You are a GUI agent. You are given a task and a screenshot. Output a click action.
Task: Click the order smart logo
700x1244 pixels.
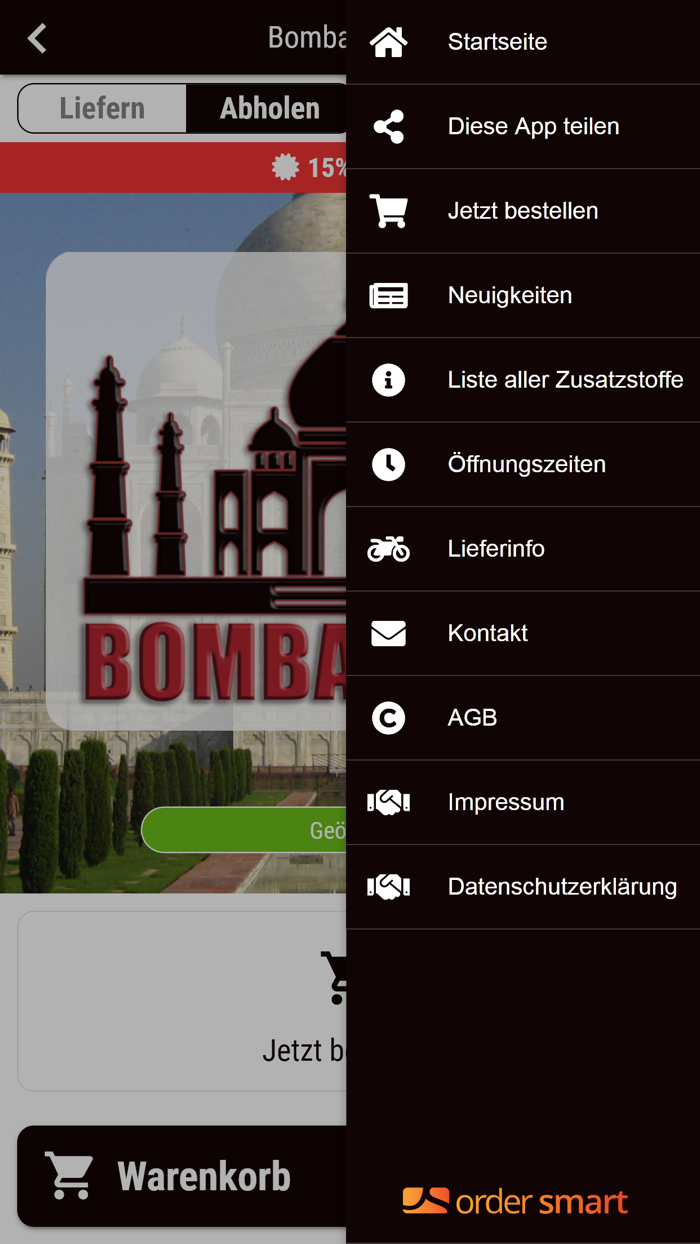point(515,1201)
